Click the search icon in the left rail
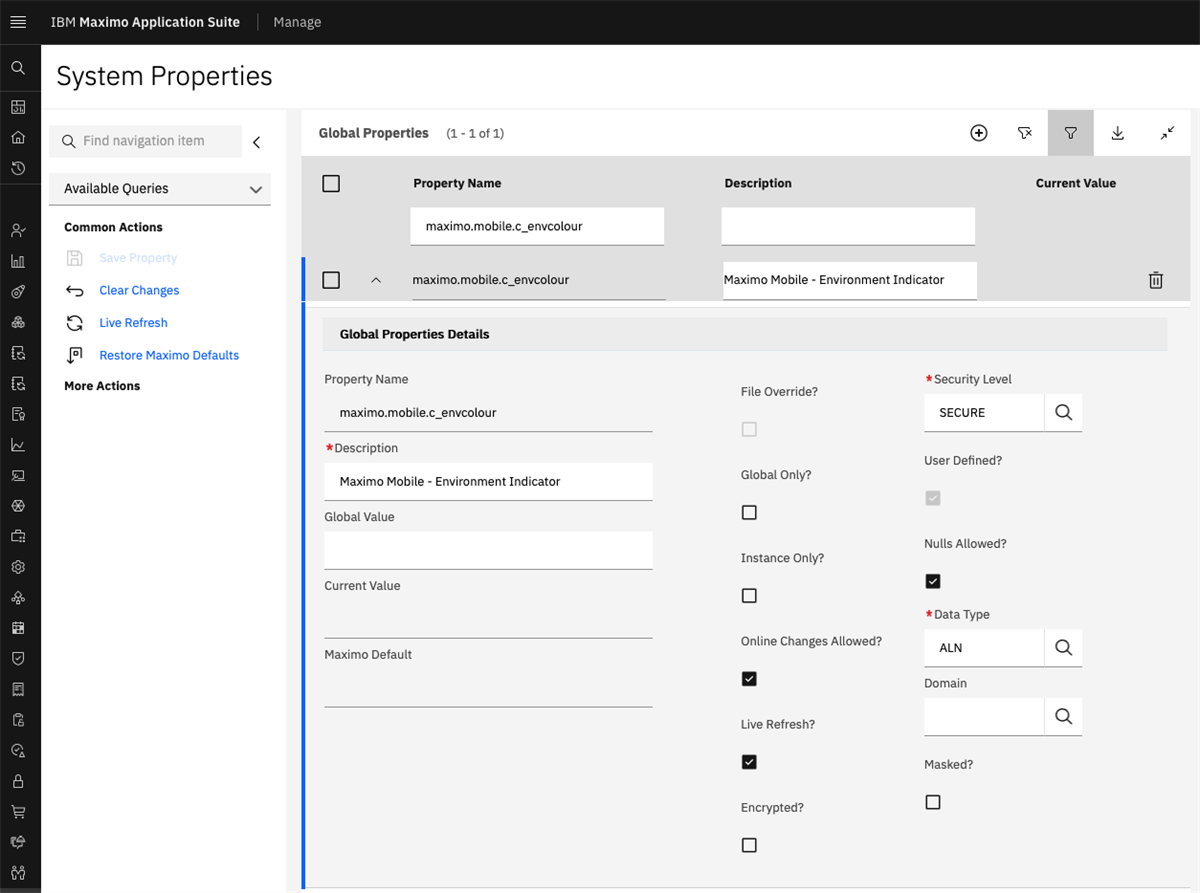Viewport: 1200px width, 893px height. pos(18,68)
